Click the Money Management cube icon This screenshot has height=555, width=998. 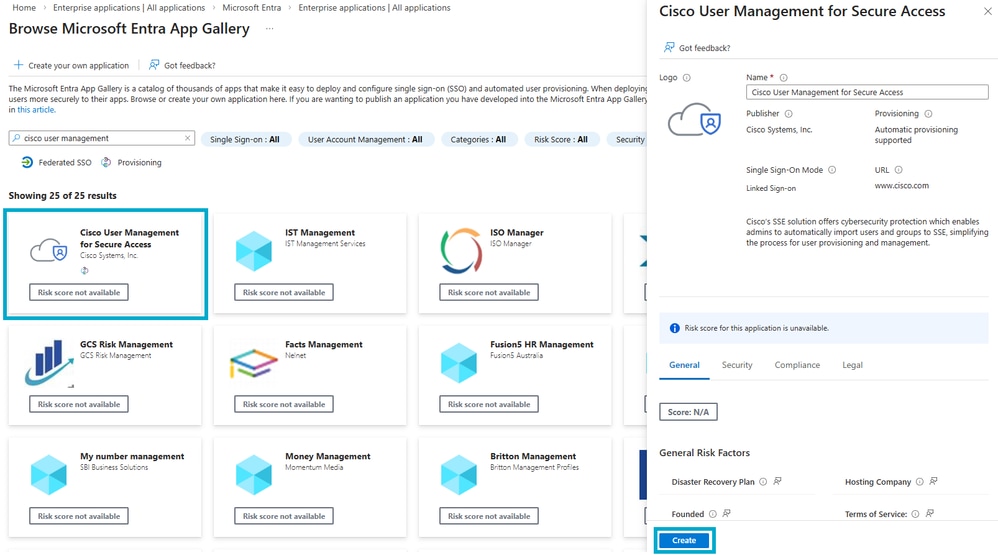[x=254, y=475]
